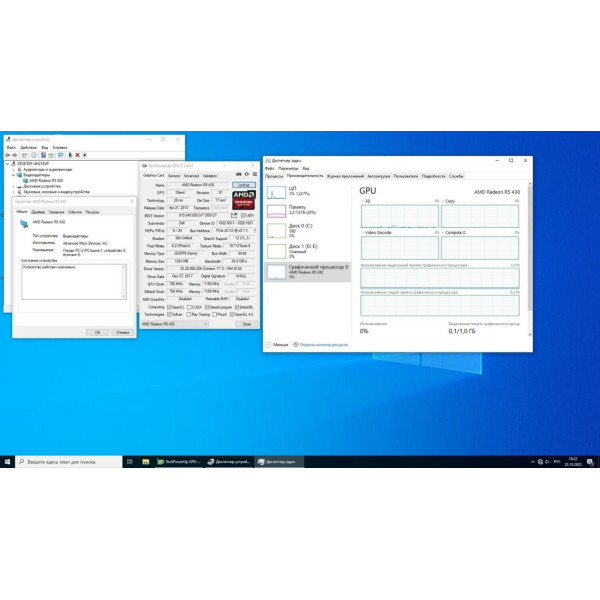Toggle the Ray Tracing checkbox in GPU-Z
This screenshot has height=600, width=600.
tap(189, 315)
